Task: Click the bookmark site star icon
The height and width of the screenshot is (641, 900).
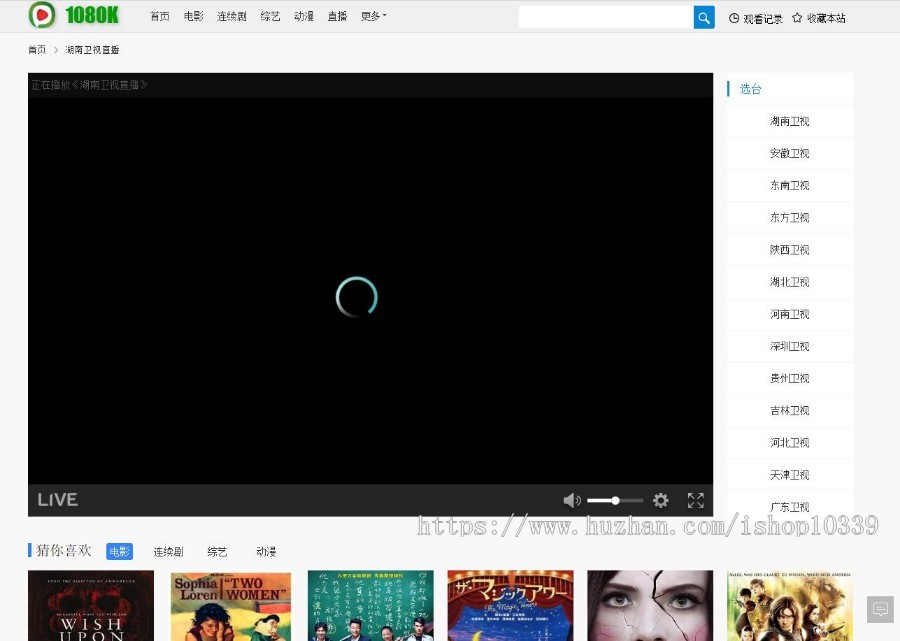Action: (x=797, y=18)
